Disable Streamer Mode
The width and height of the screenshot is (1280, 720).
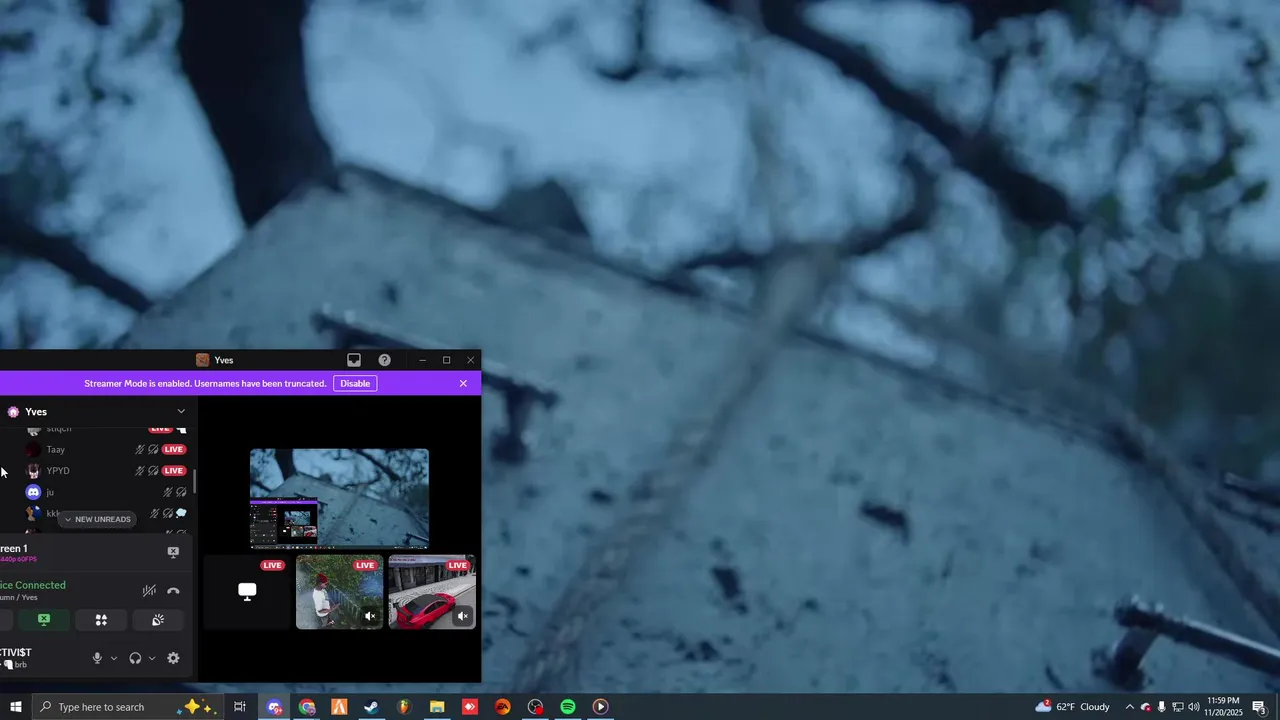(355, 384)
